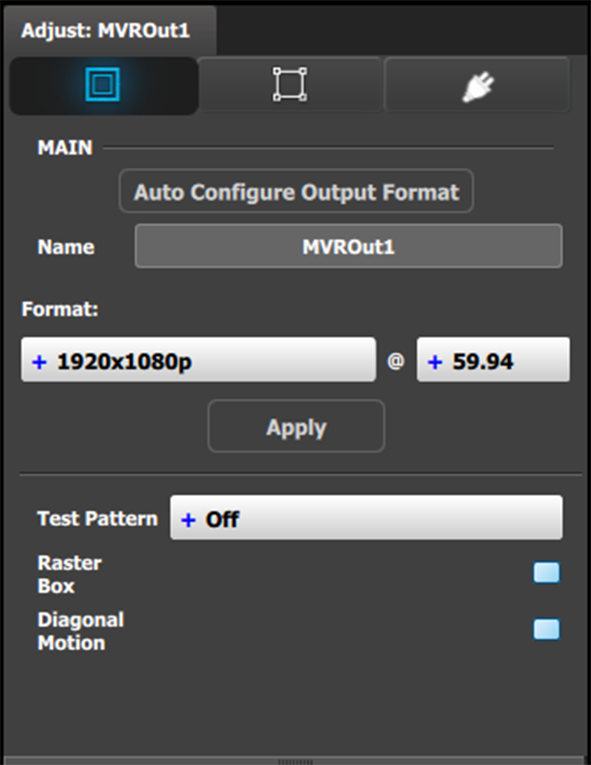The image size is (591, 765).
Task: Click the plus icon beside 1920x1080p
Action: pos(40,362)
